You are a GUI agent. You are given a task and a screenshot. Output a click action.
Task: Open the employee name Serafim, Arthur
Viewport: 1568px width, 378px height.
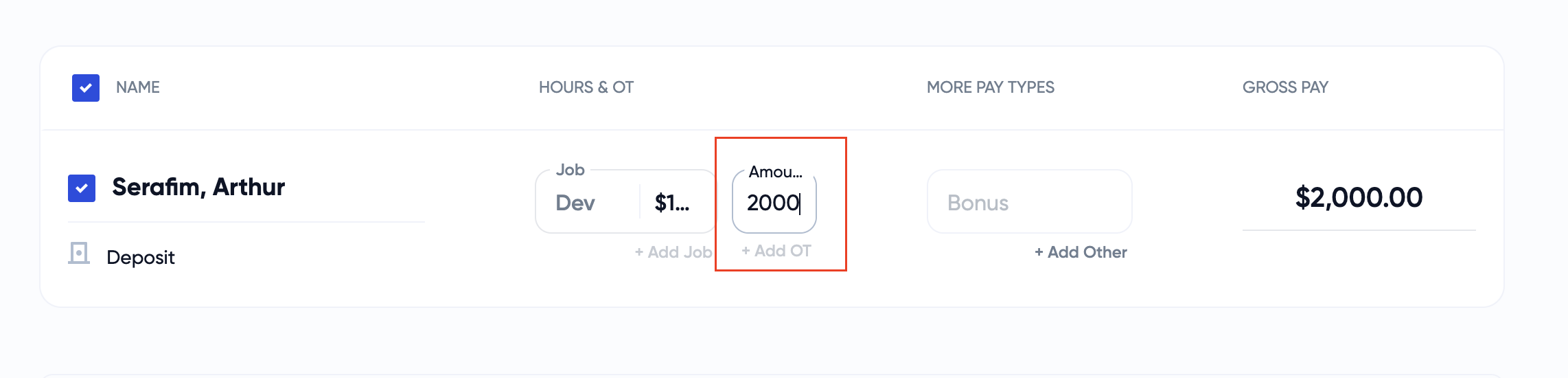click(198, 187)
